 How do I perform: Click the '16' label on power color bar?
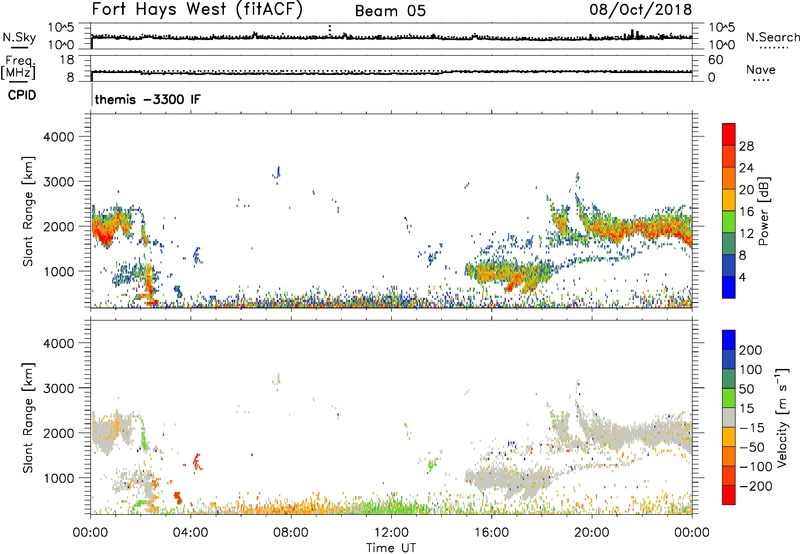coord(746,212)
